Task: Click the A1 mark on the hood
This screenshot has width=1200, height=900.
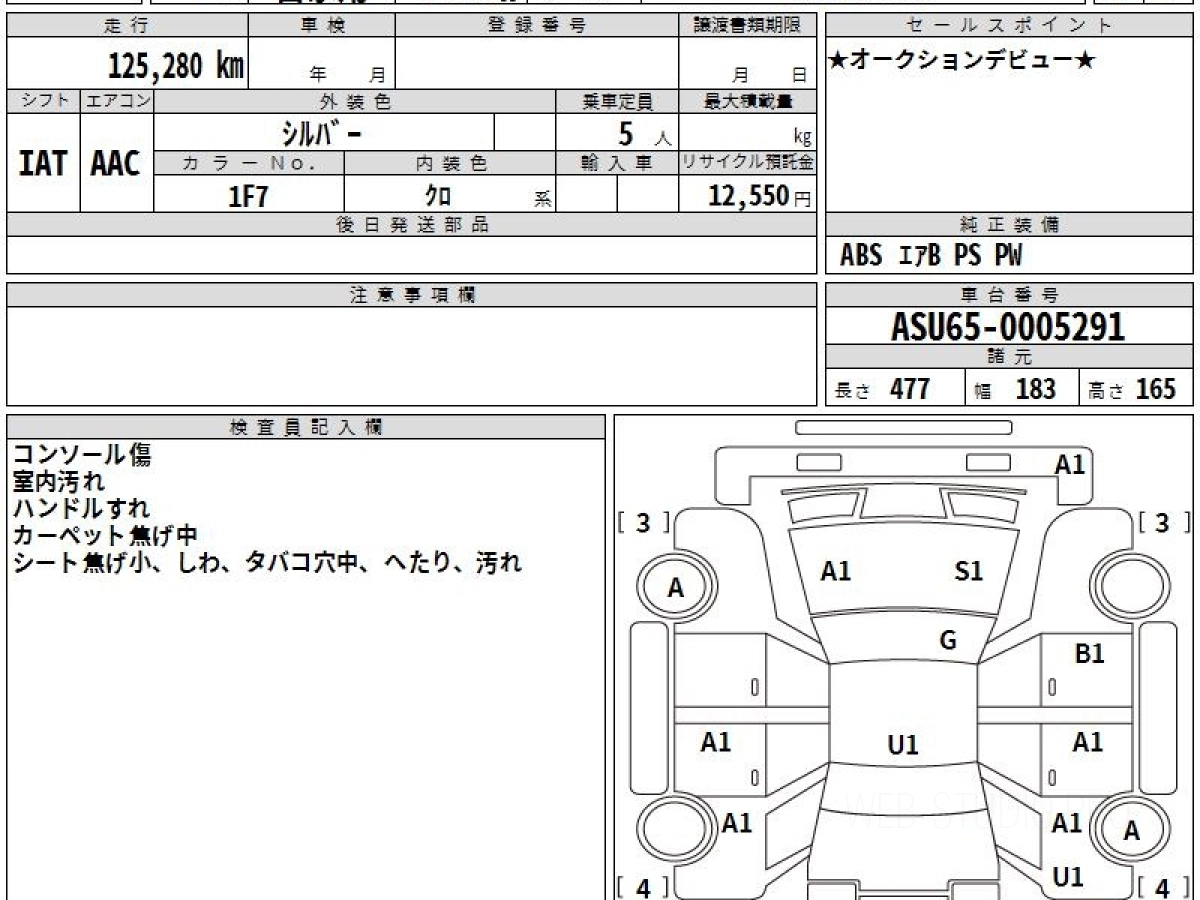Action: pos(836,571)
